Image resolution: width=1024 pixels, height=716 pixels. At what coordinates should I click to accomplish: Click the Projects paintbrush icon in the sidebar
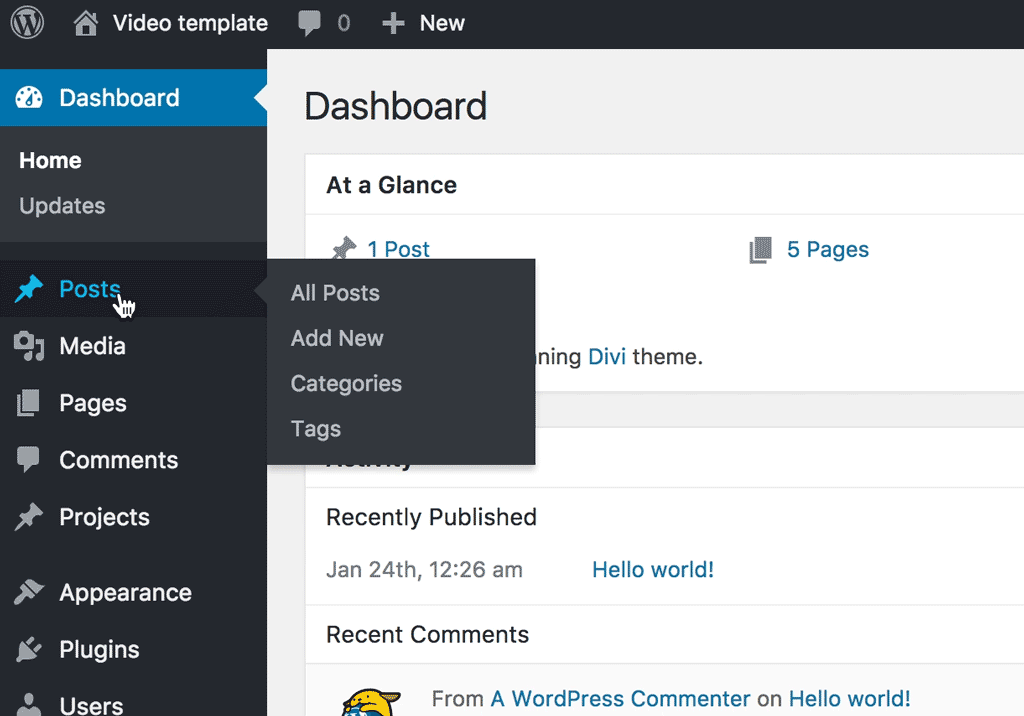[29, 517]
